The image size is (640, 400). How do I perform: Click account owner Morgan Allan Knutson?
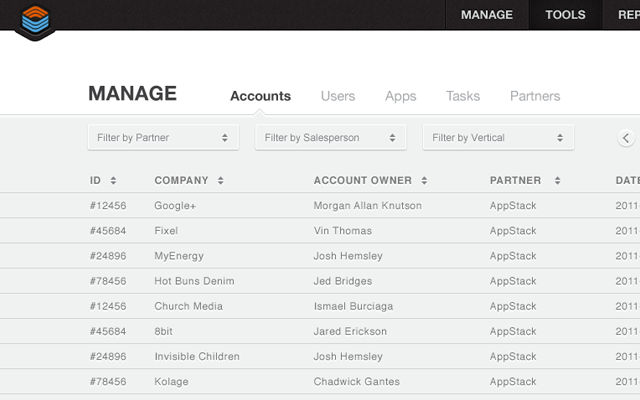[x=367, y=206]
